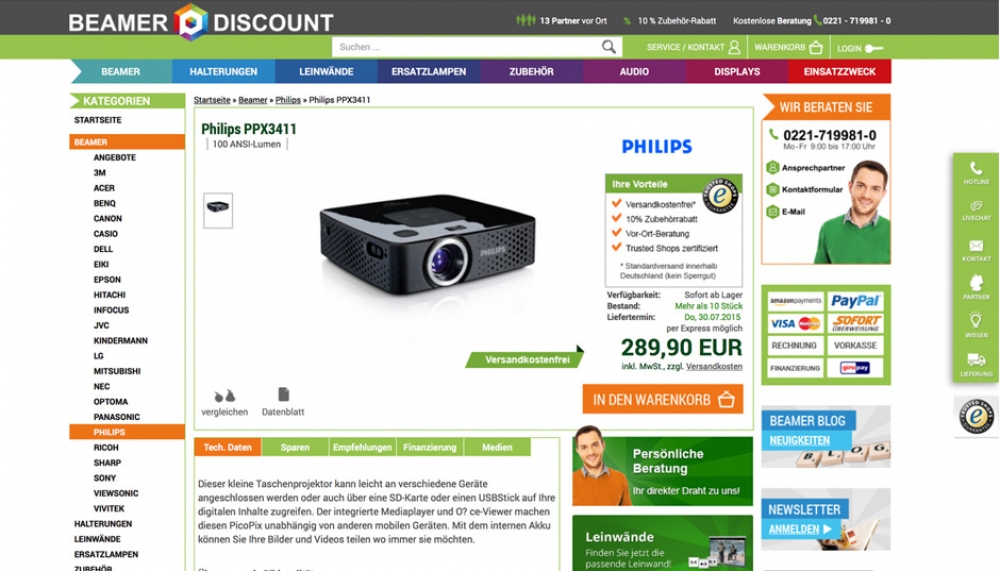This screenshot has height=571, width=1000.
Task: Click the projector thumbnail image
Action: click(218, 210)
